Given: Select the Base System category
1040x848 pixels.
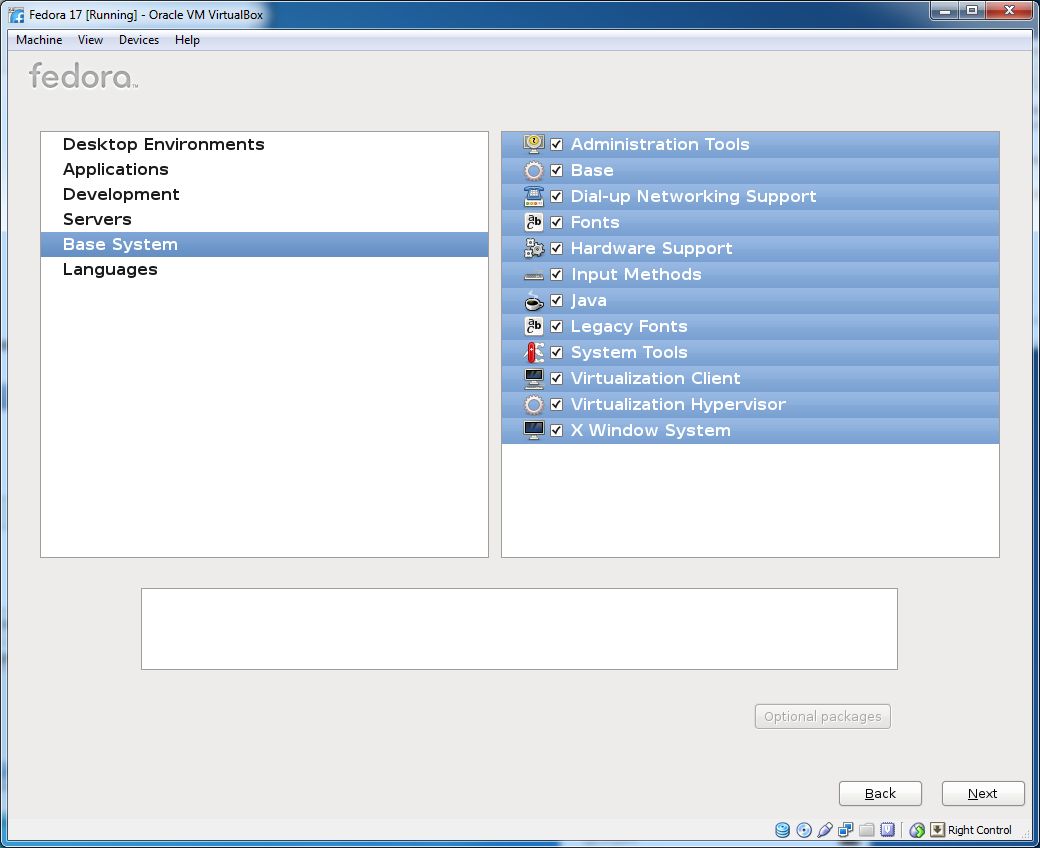Looking at the screenshot, I should (264, 245).
